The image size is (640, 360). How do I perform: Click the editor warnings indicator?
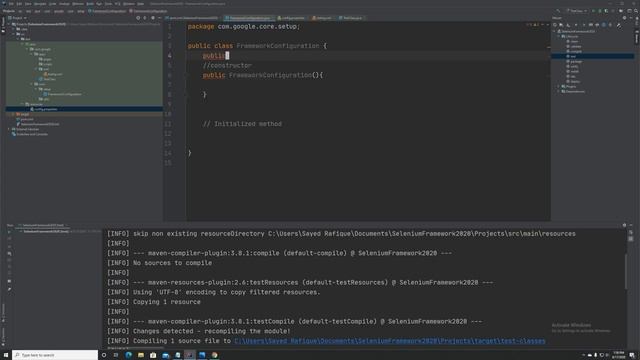(x=533, y=24)
